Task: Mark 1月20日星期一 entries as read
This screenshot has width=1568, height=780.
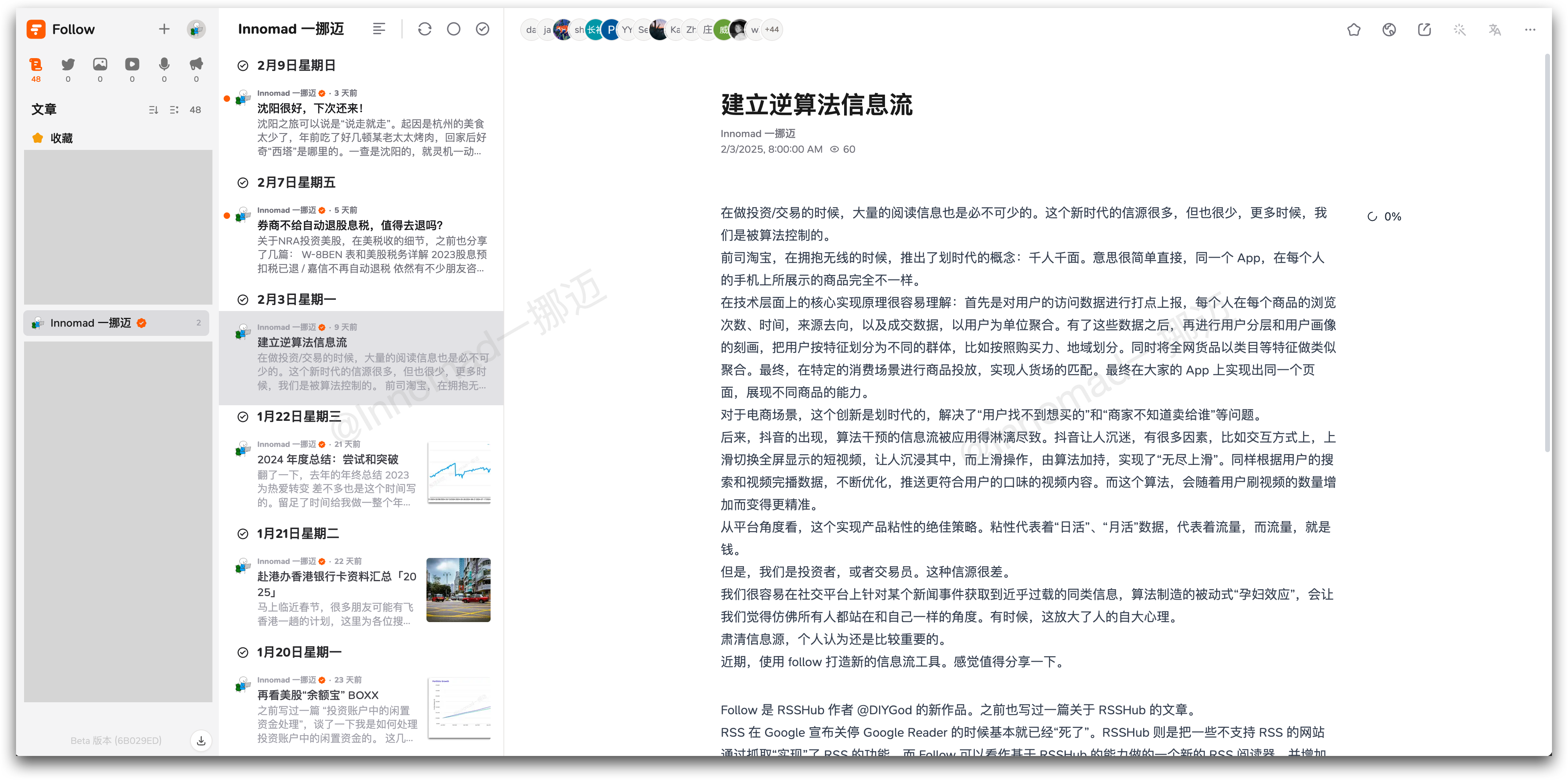Action: coord(243,652)
